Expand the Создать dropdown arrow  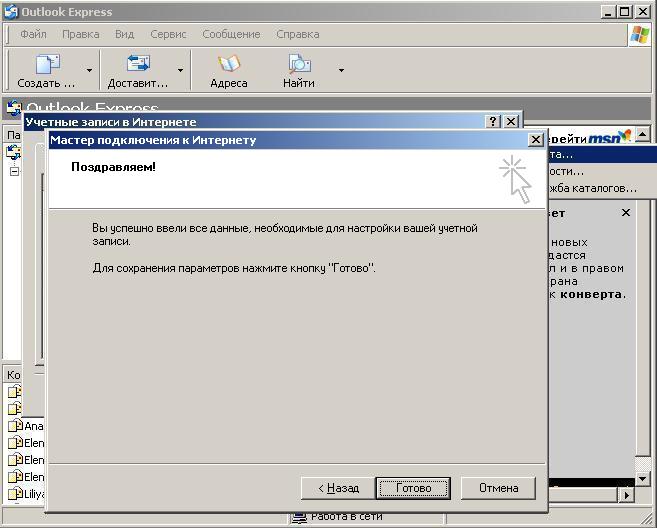[x=89, y=70]
